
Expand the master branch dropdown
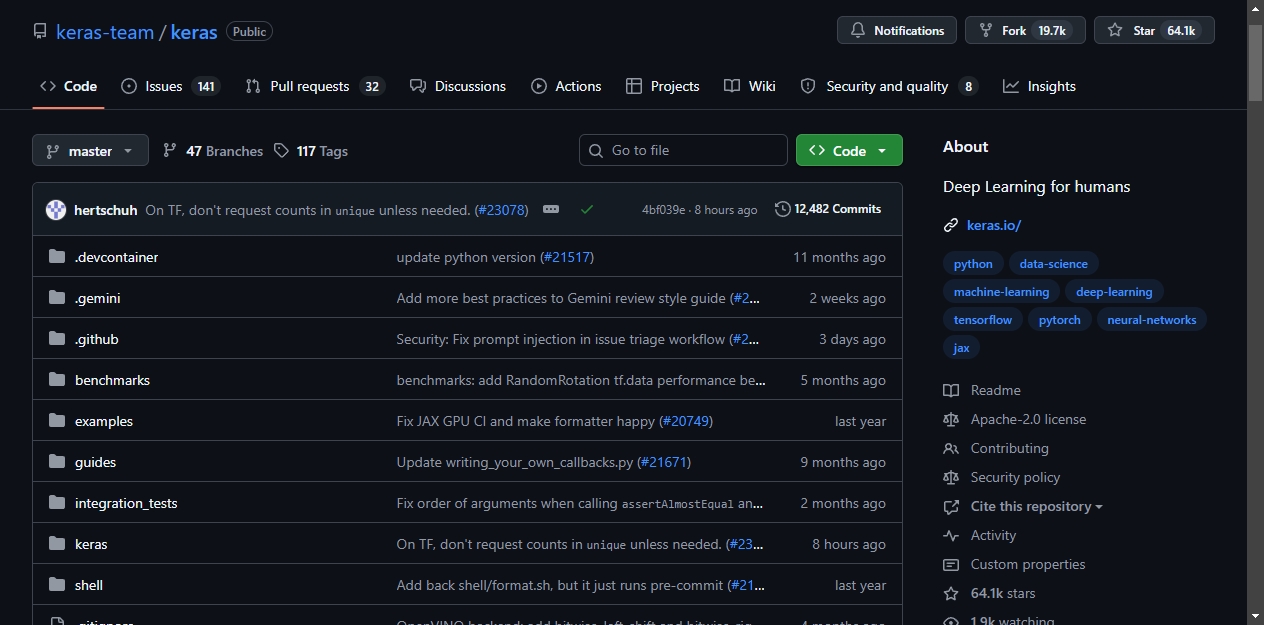[90, 151]
